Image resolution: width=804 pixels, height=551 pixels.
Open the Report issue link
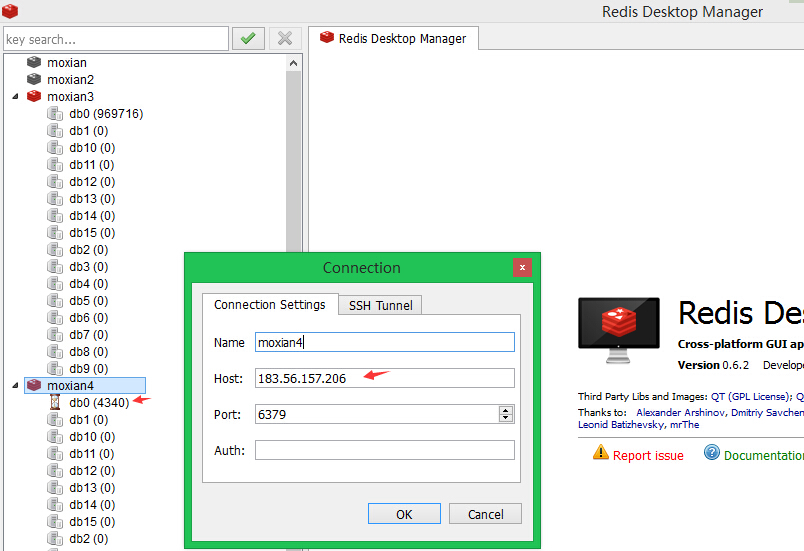648,456
